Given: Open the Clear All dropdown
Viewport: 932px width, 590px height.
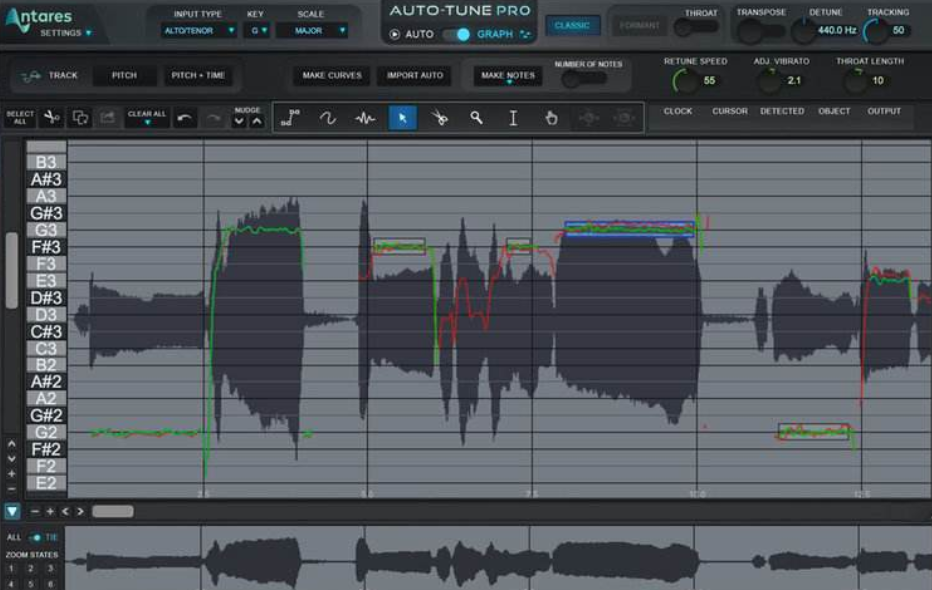Looking at the screenshot, I should 147,118.
